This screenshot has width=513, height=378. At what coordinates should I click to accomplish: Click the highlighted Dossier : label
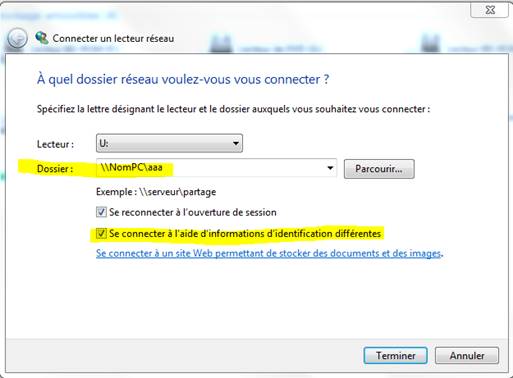pyautogui.click(x=55, y=169)
